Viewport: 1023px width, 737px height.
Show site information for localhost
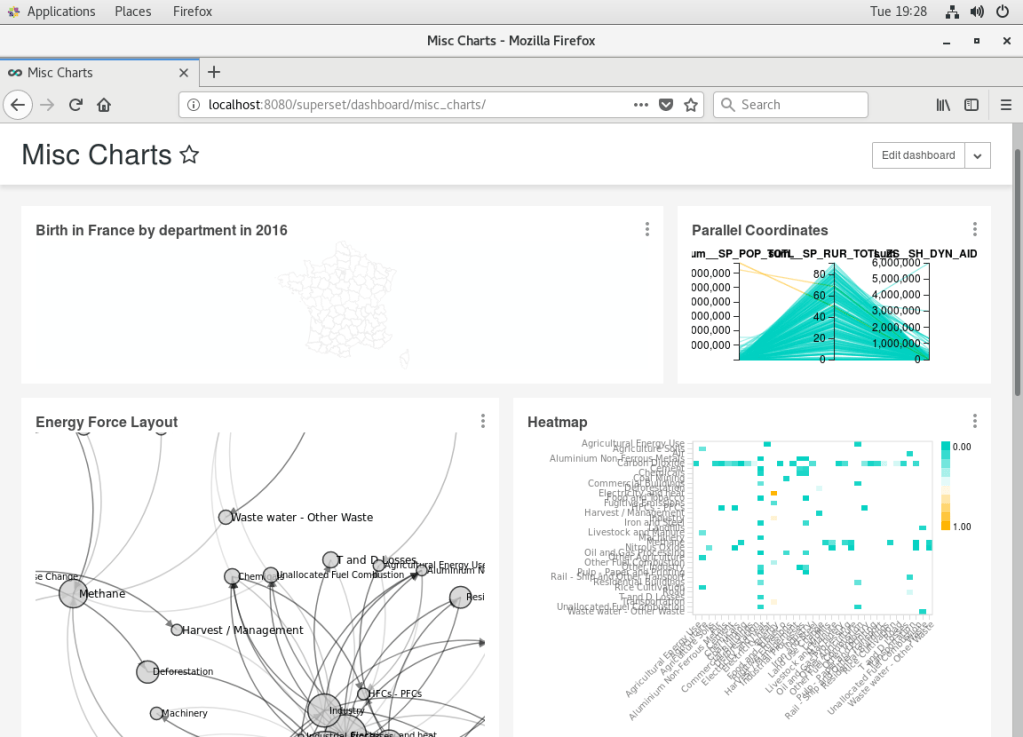pyautogui.click(x=194, y=105)
